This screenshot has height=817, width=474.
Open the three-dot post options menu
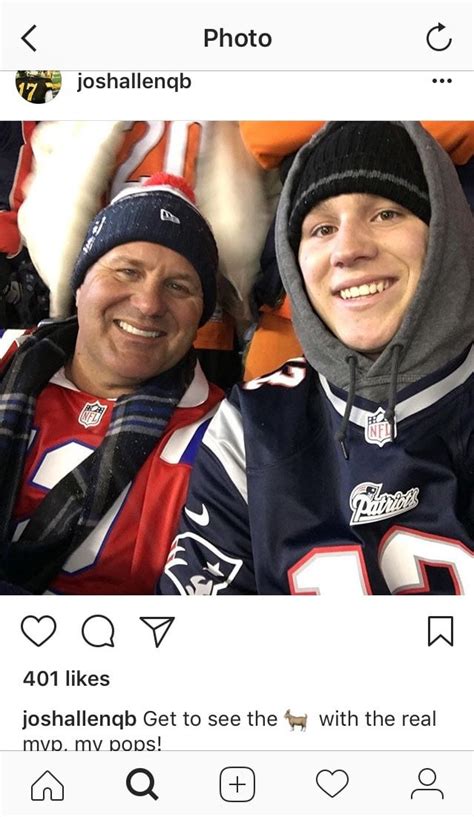point(442,81)
